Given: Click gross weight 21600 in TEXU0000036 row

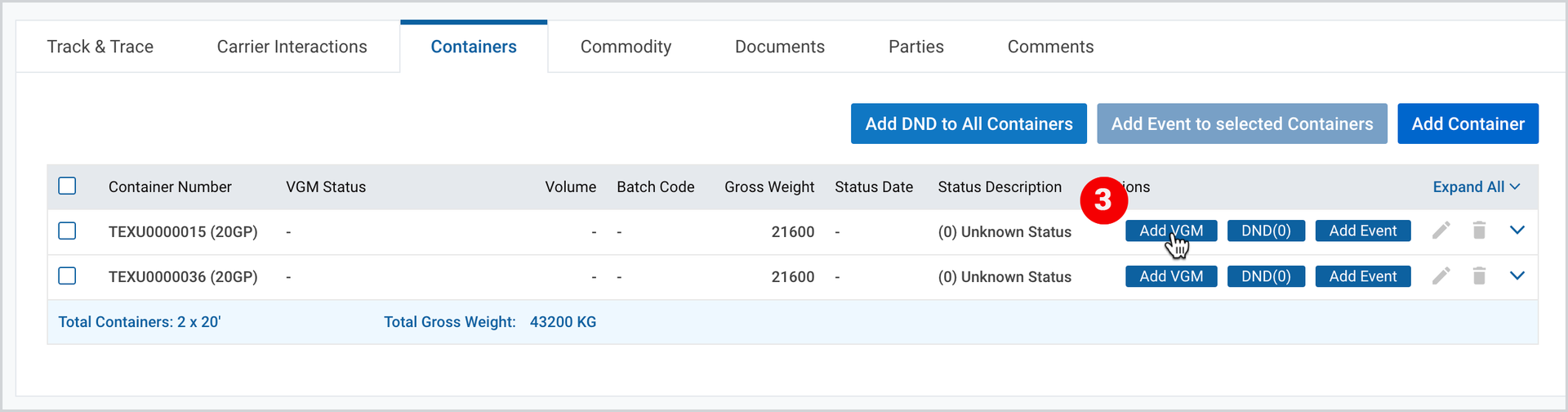Looking at the screenshot, I should [x=793, y=277].
